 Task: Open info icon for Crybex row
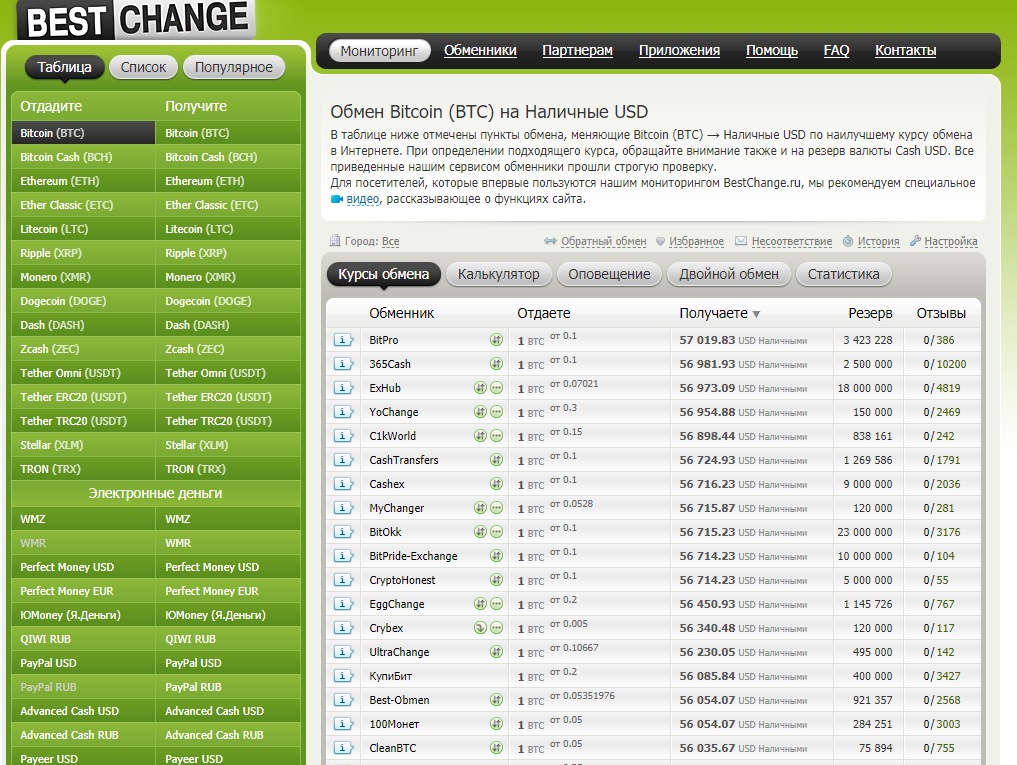click(343, 628)
